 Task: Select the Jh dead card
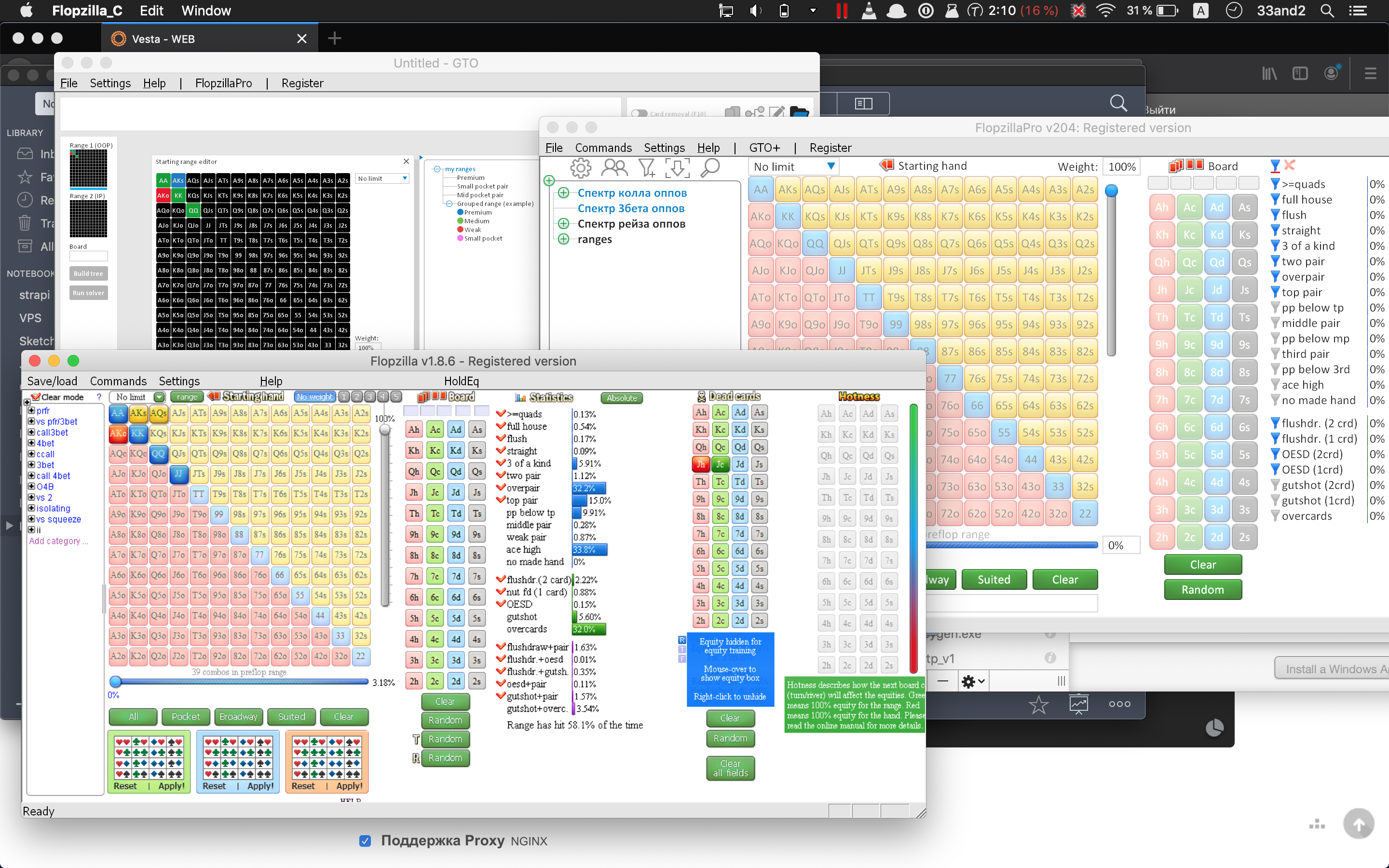click(701, 464)
